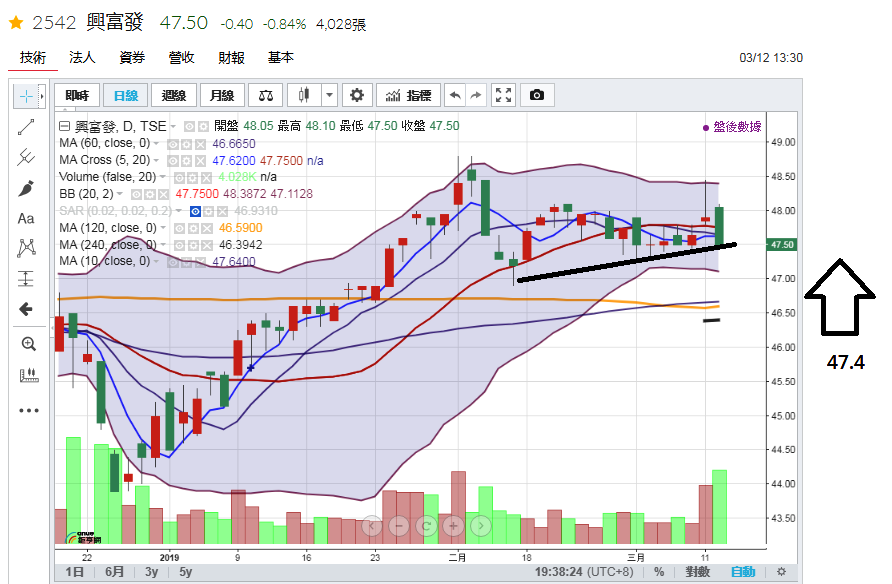This screenshot has height=584, width=892.
Task: Take a chart snapshot with camera icon
Action: coord(536,95)
